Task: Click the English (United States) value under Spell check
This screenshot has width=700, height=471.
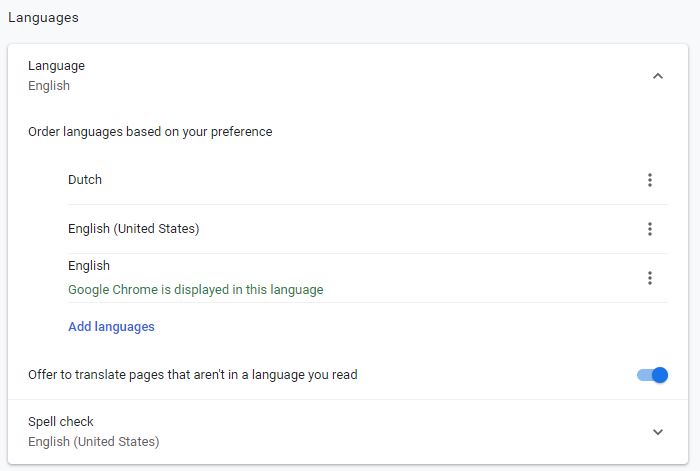Action: point(94,442)
